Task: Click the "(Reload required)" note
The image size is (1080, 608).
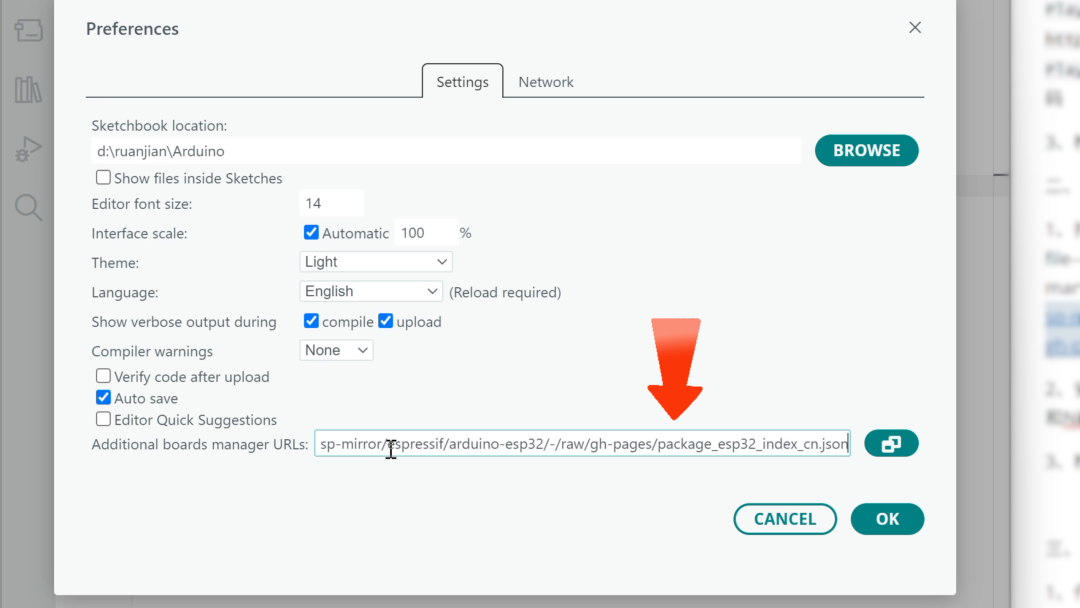Action: click(x=505, y=292)
